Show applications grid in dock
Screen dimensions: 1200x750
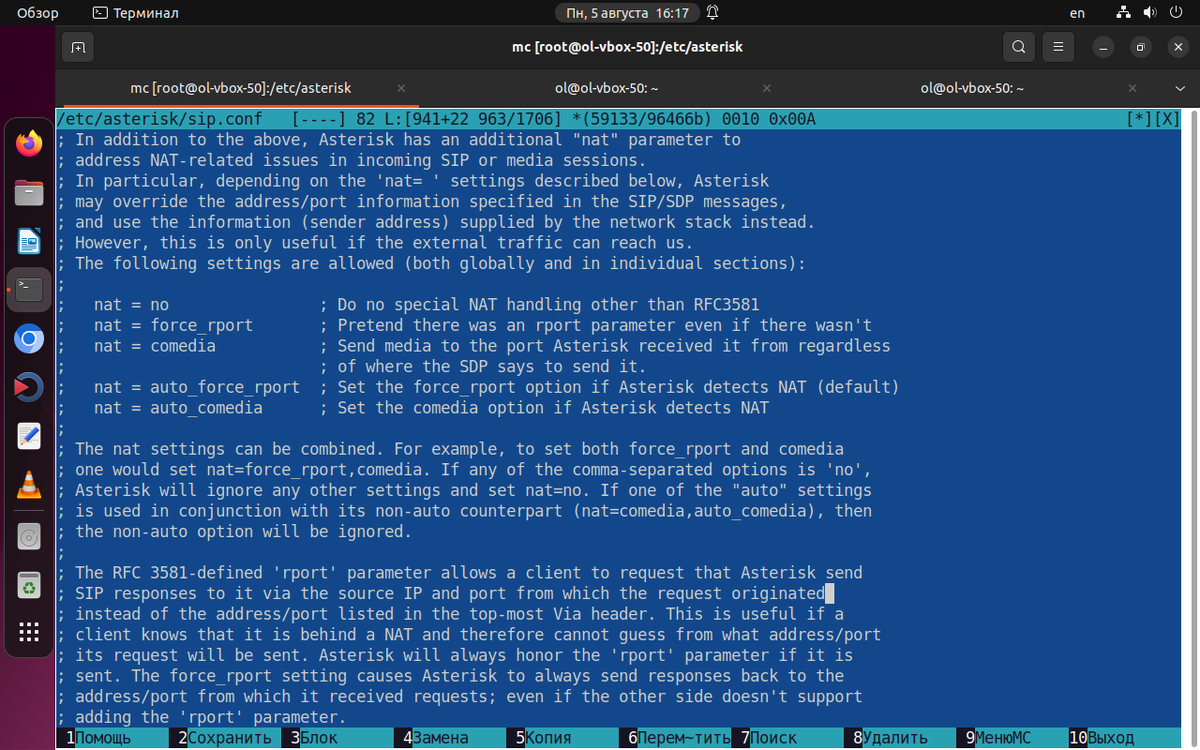[x=29, y=633]
